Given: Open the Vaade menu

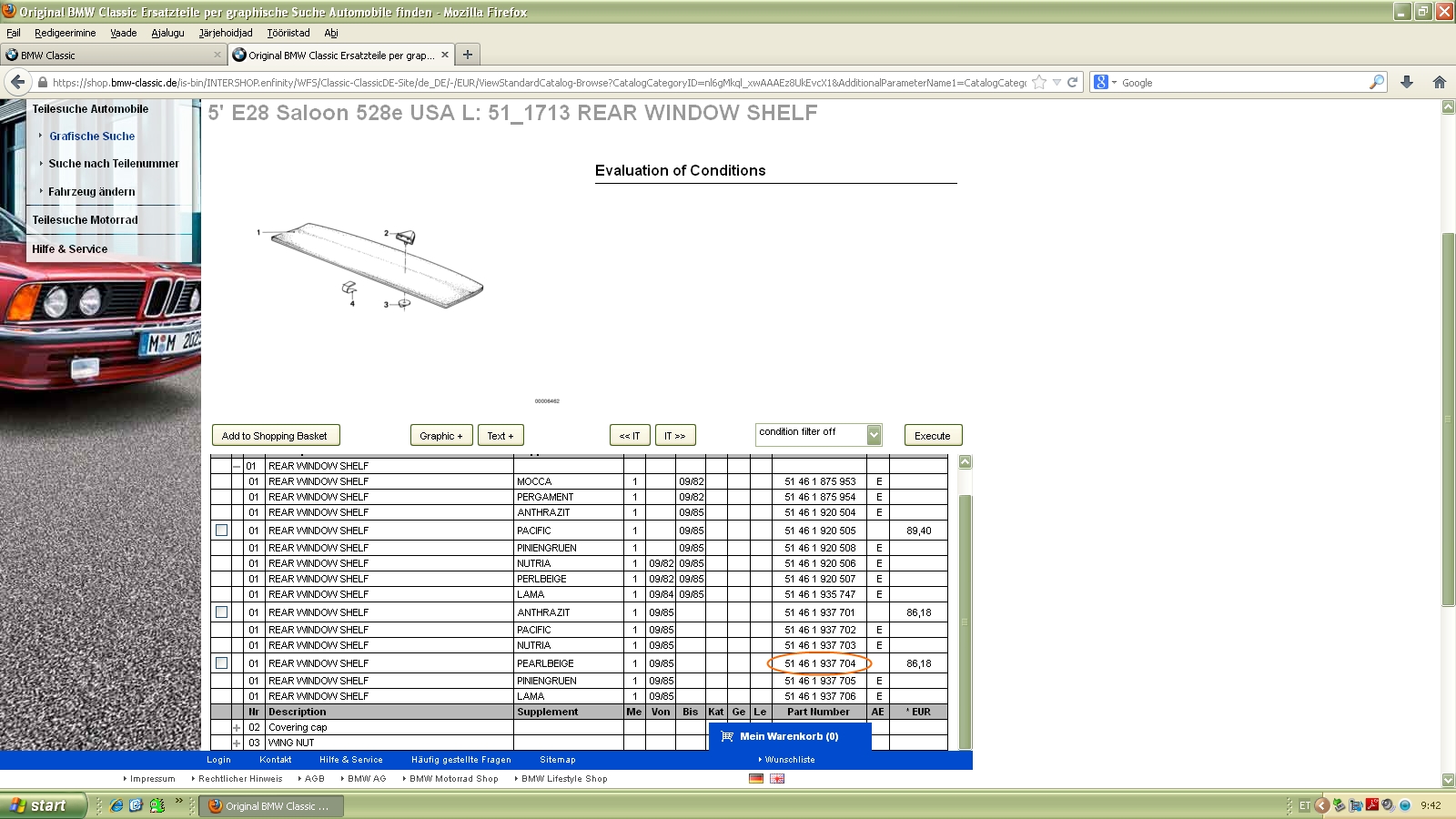Looking at the screenshot, I should (124, 33).
